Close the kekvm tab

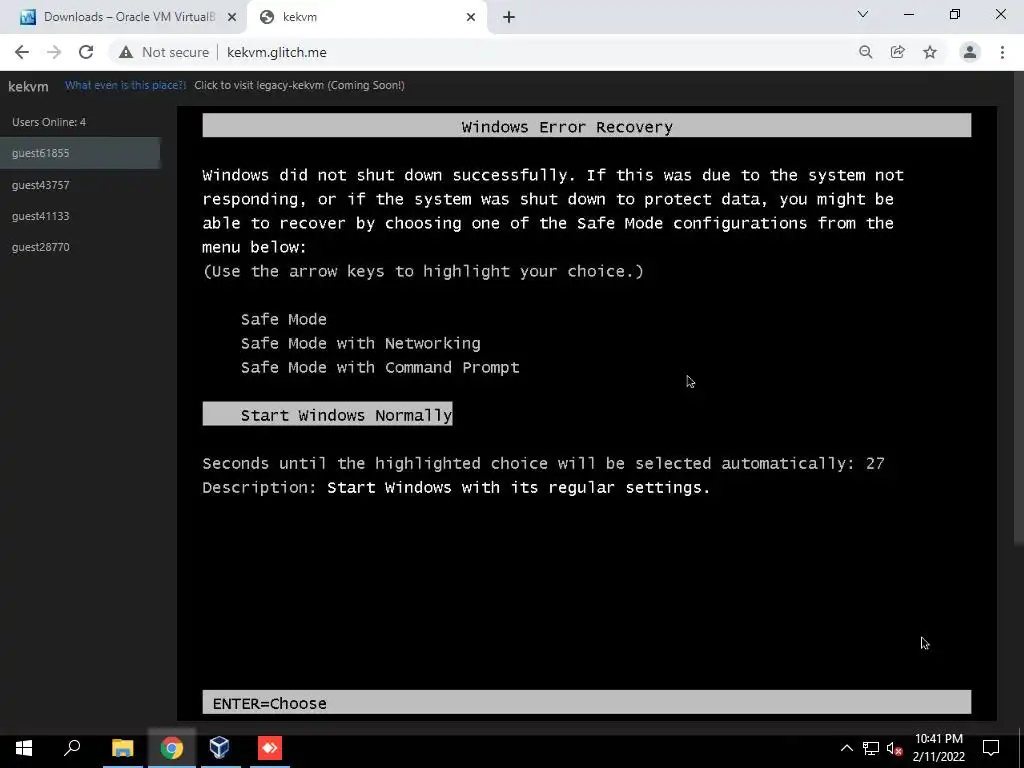pyautogui.click(x=471, y=17)
